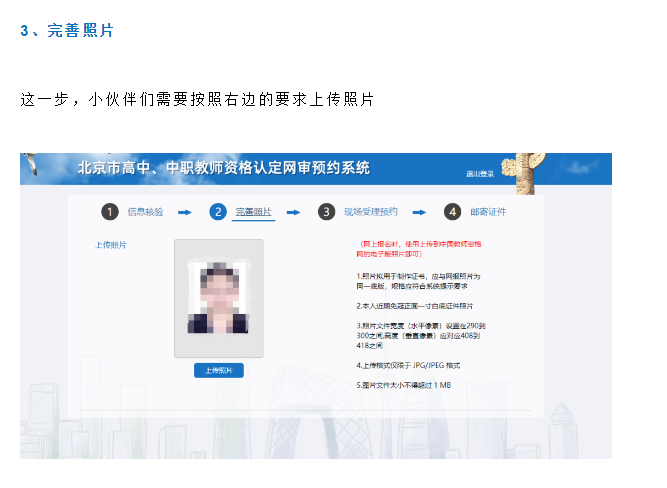Click requirement 4 about JPG/JPEG format
The width and height of the screenshot is (667, 488).
[x=408, y=365]
